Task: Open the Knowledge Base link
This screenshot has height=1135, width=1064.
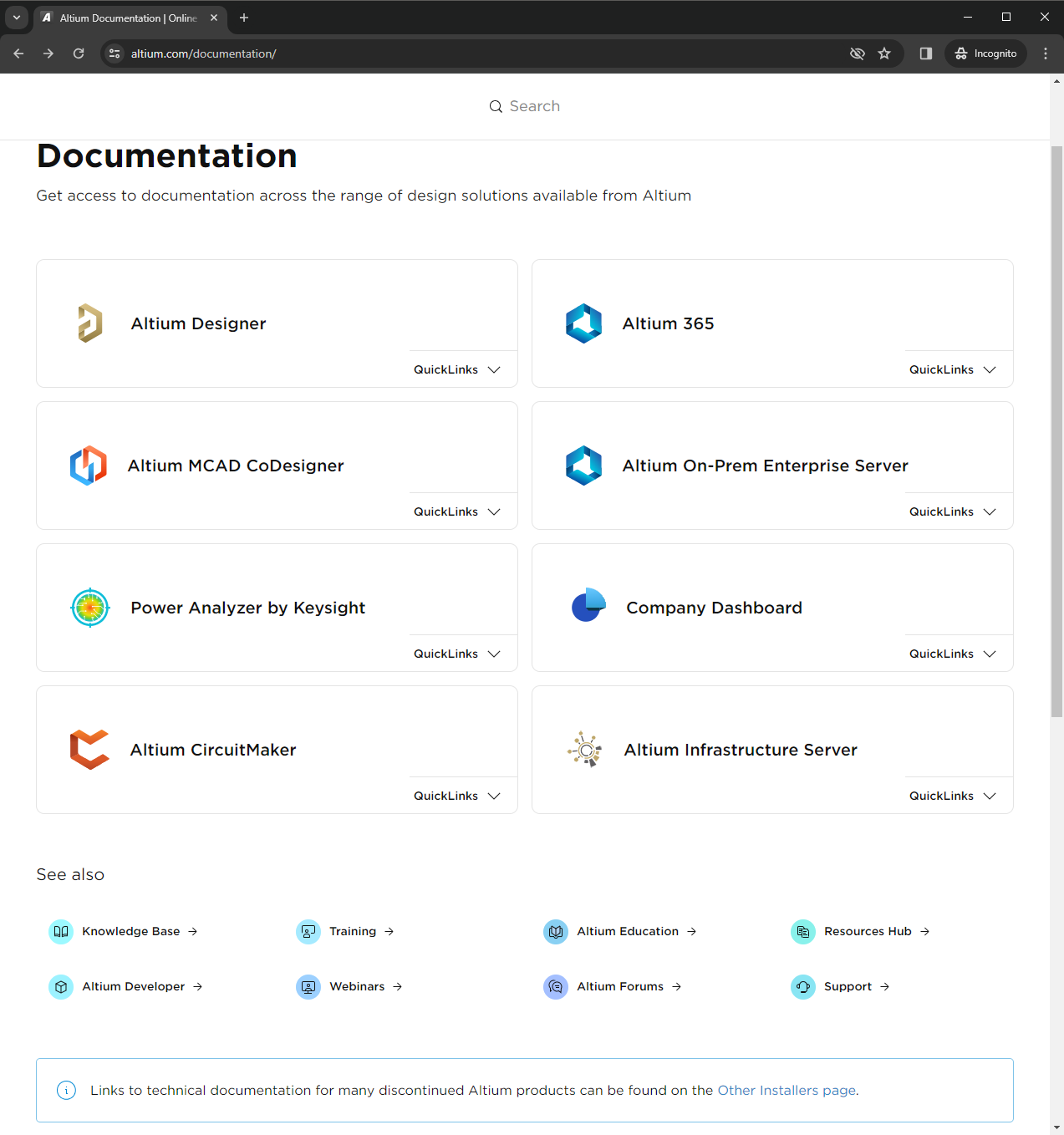Action: click(139, 931)
